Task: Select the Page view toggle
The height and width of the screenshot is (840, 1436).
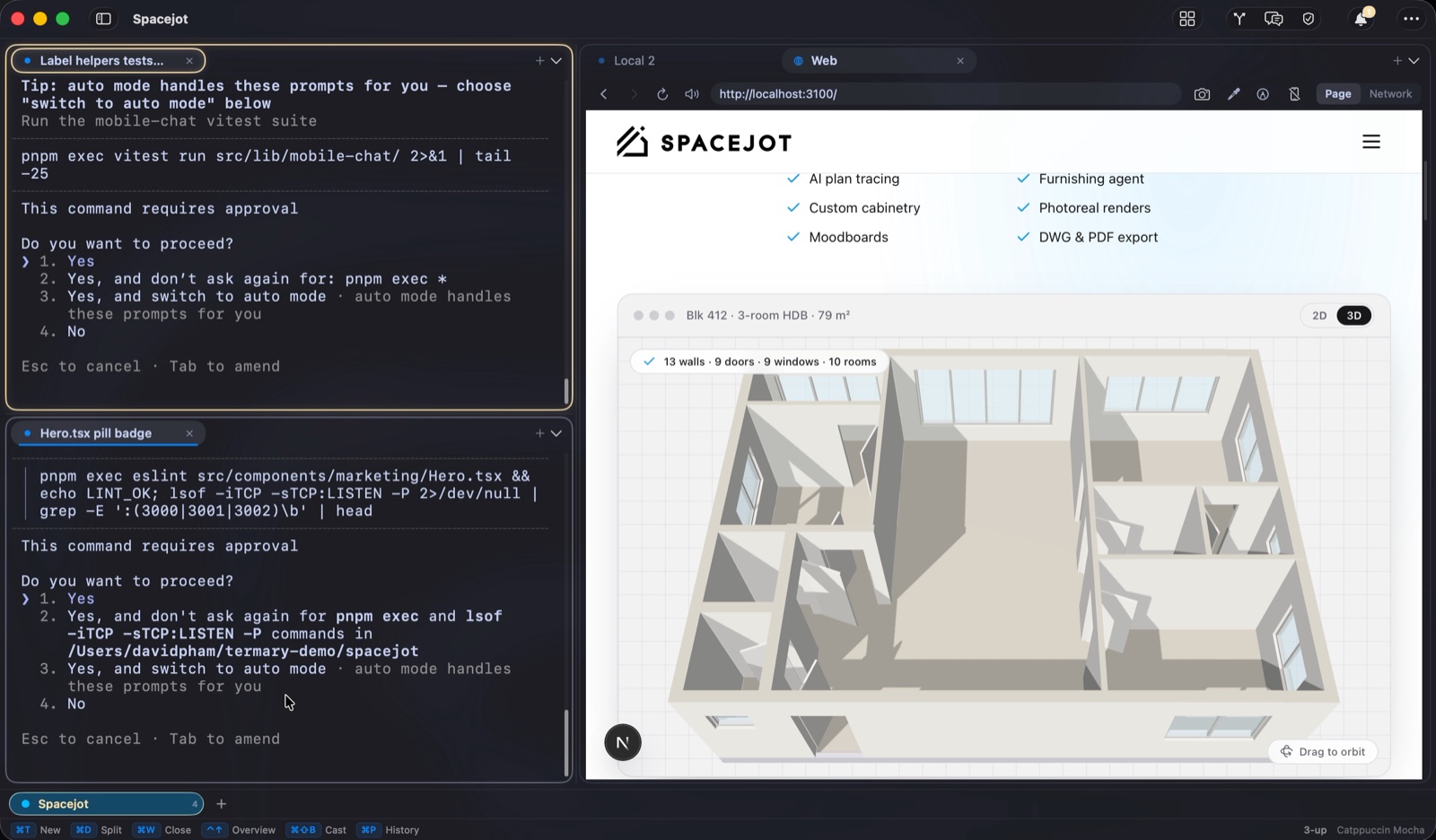Action: tap(1337, 94)
